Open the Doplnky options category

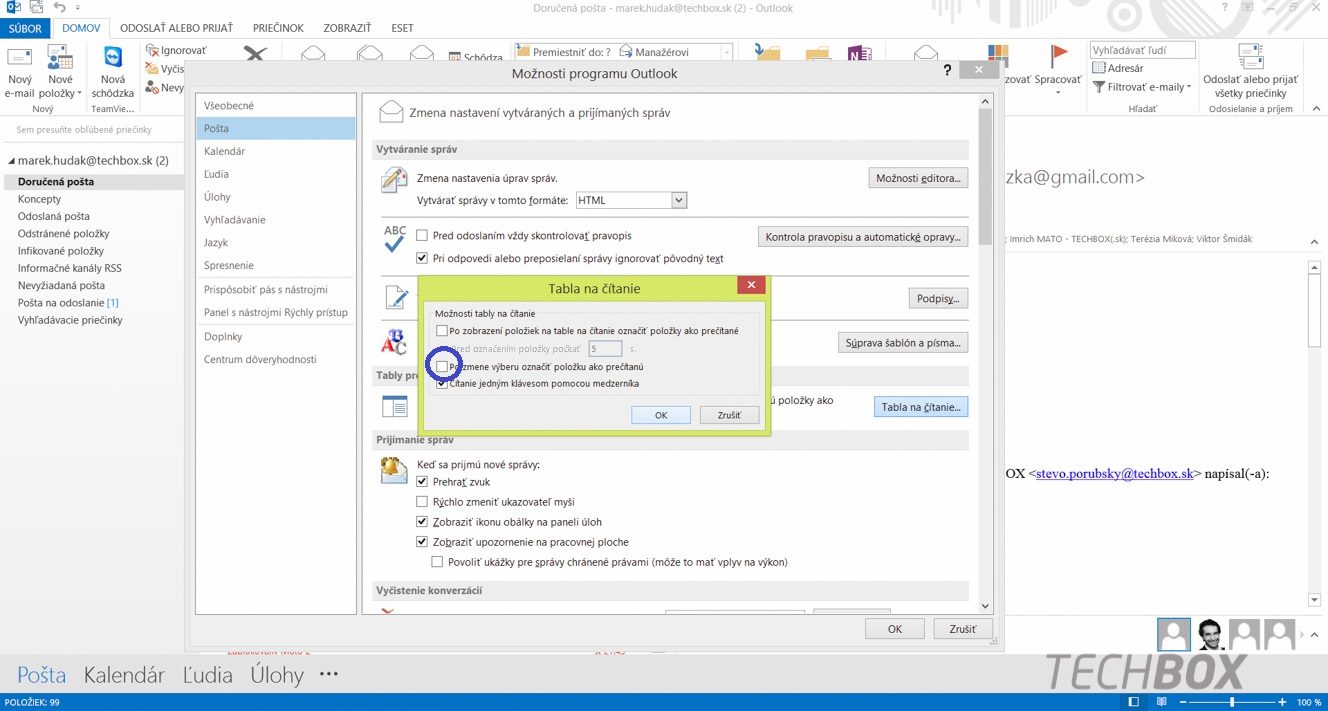pyautogui.click(x=276, y=337)
